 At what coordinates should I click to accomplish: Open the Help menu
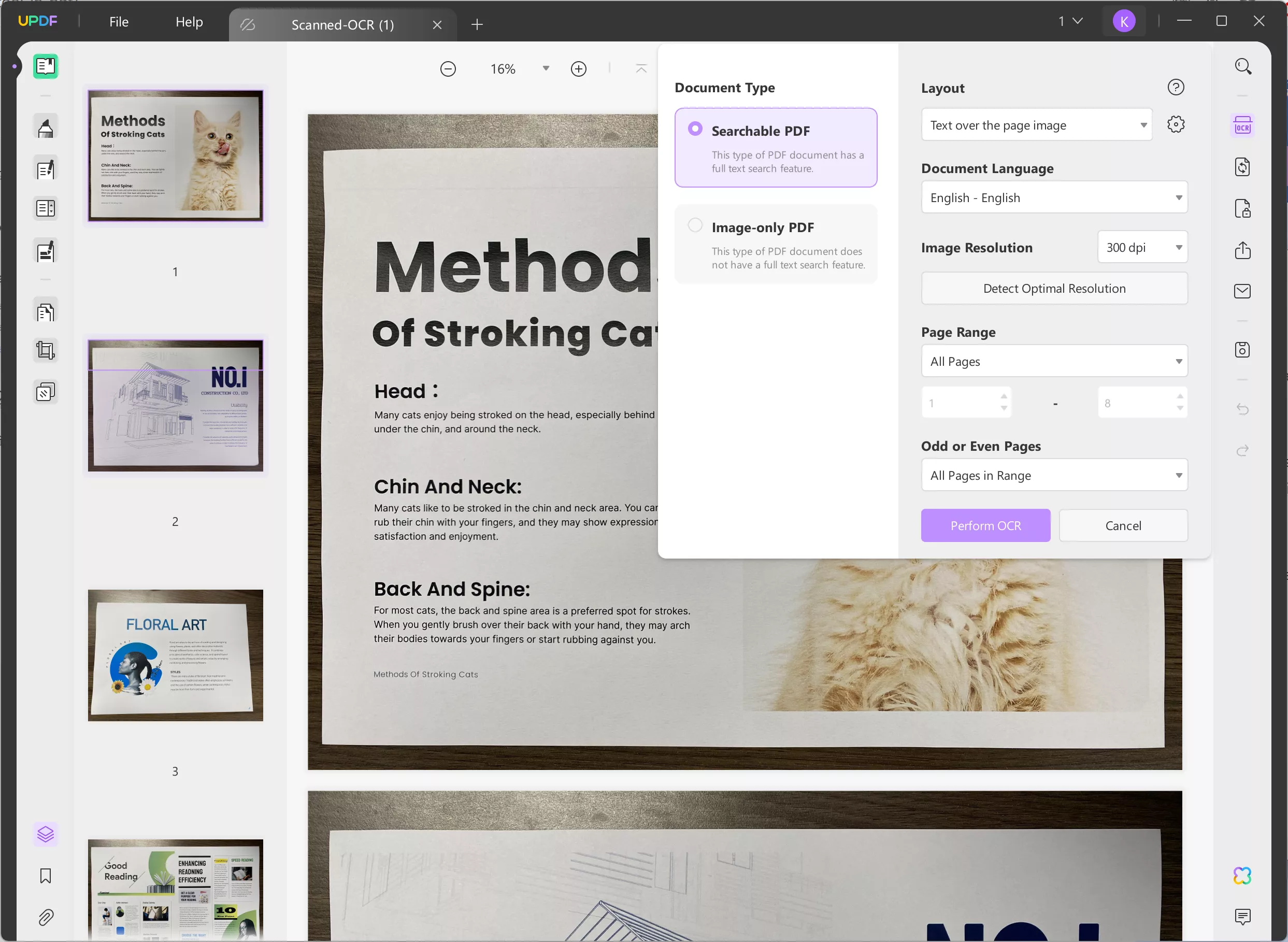coord(189,22)
